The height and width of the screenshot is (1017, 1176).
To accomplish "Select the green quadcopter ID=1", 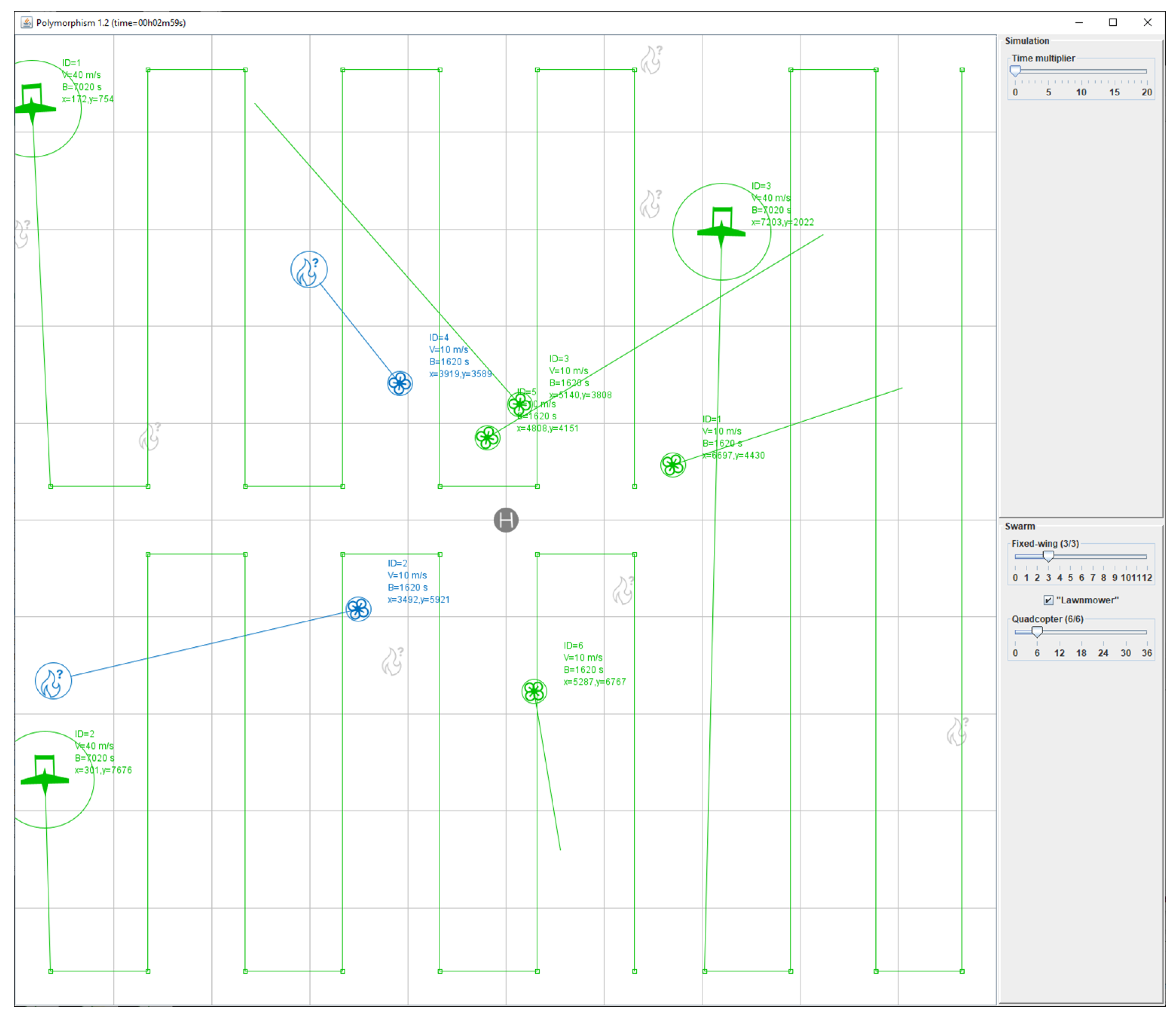I will [x=673, y=465].
